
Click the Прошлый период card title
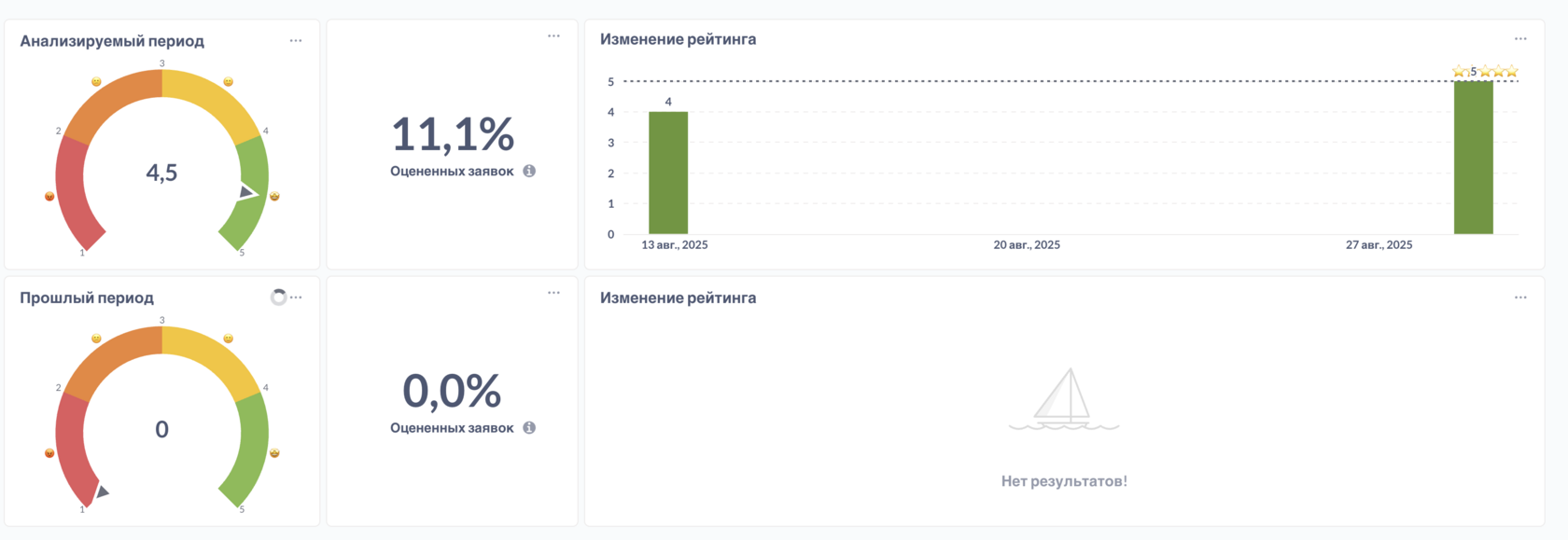[x=87, y=298]
